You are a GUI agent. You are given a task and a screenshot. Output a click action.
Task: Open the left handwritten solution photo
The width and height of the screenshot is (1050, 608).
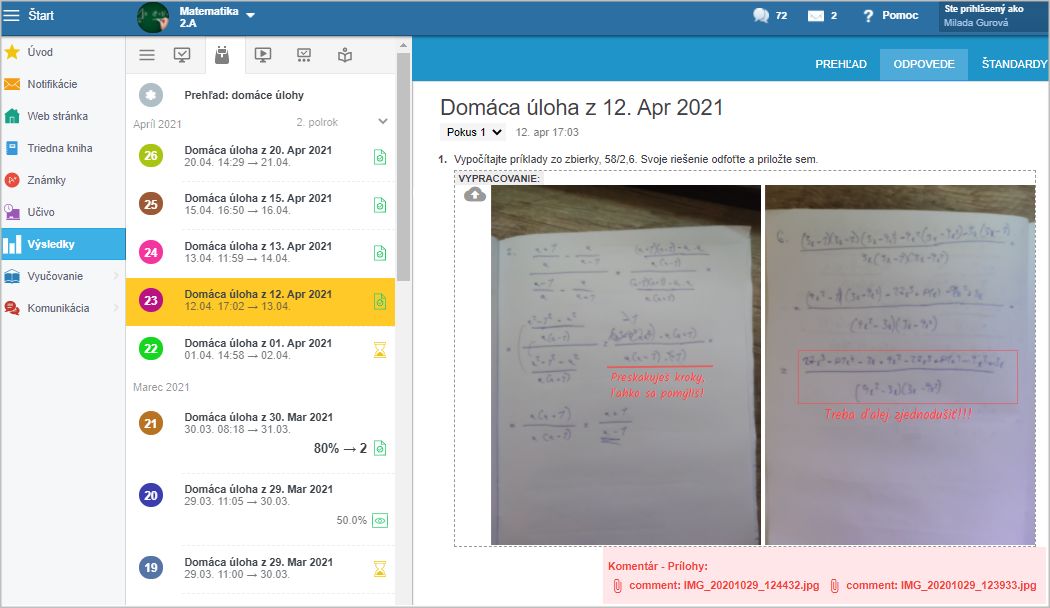[625, 365]
